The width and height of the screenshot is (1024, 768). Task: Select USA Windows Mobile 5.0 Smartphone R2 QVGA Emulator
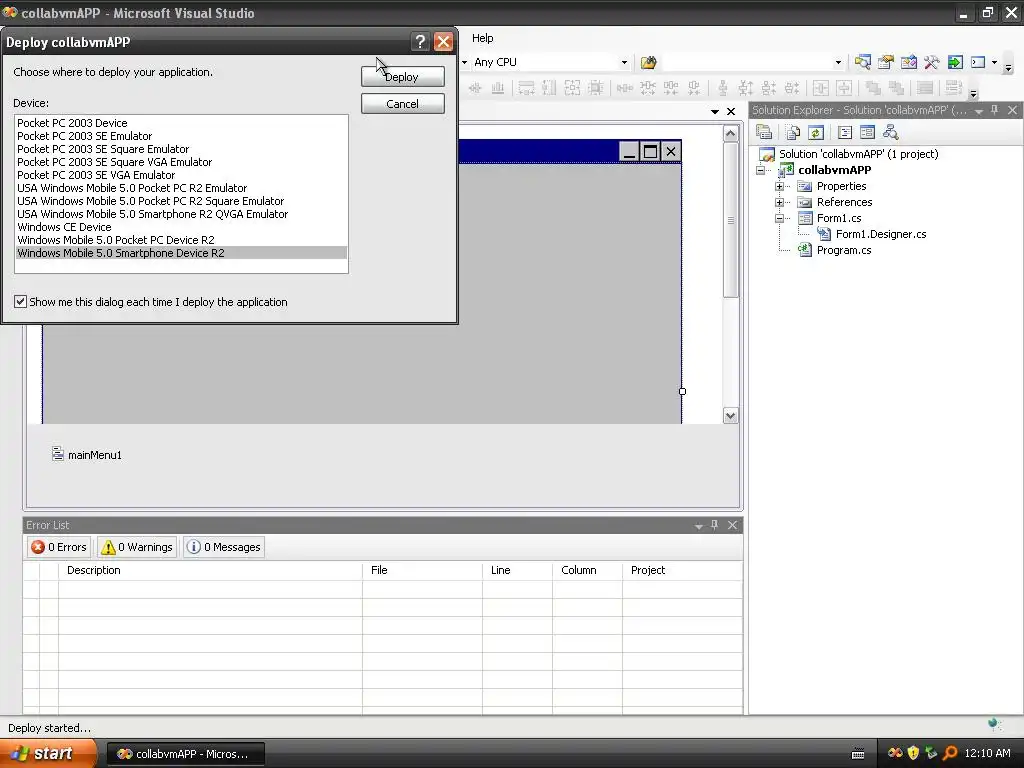181,214
